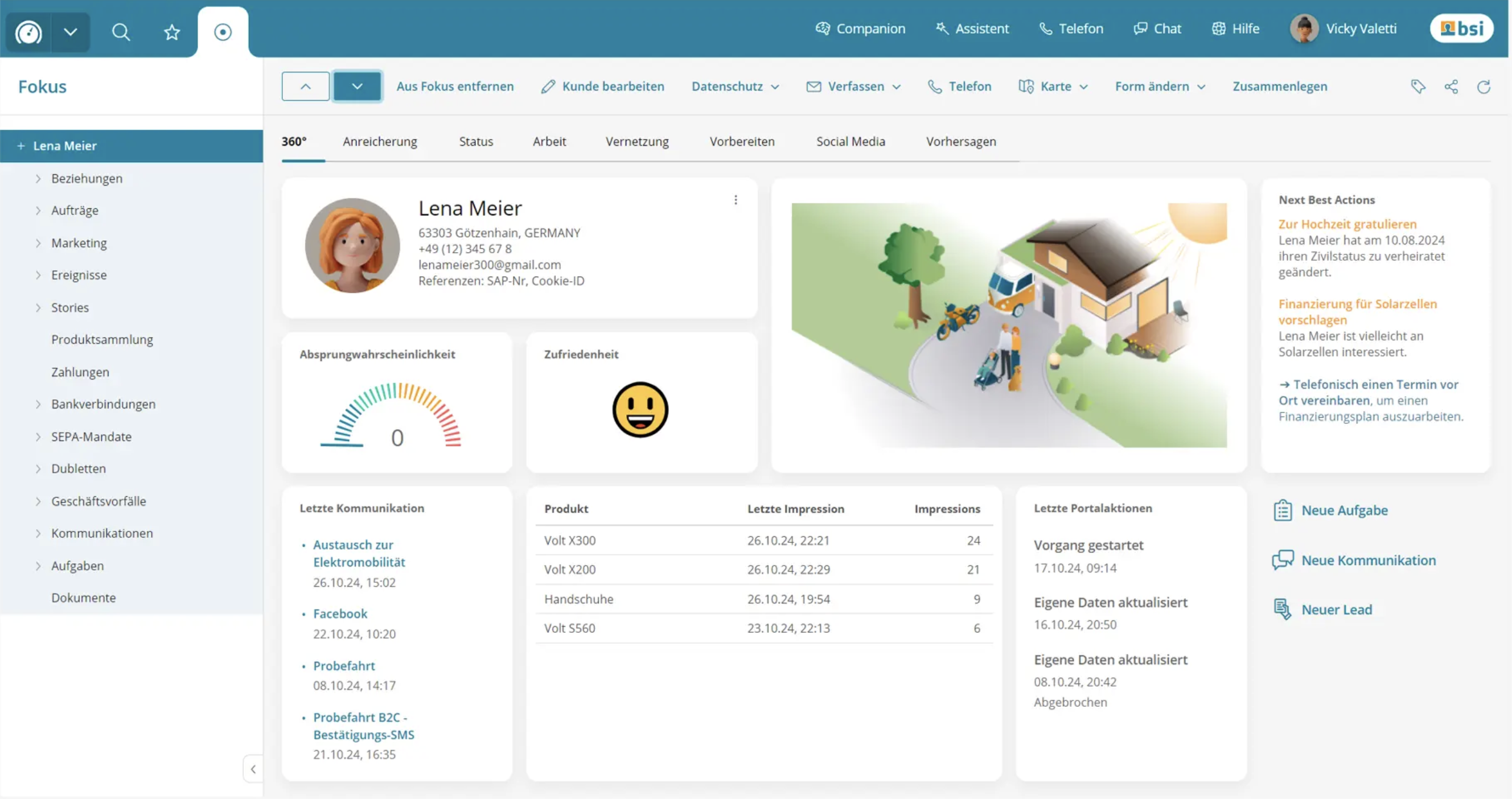Open the Hilfe help icon
Viewport: 1512px width, 799px height.
1235,28
